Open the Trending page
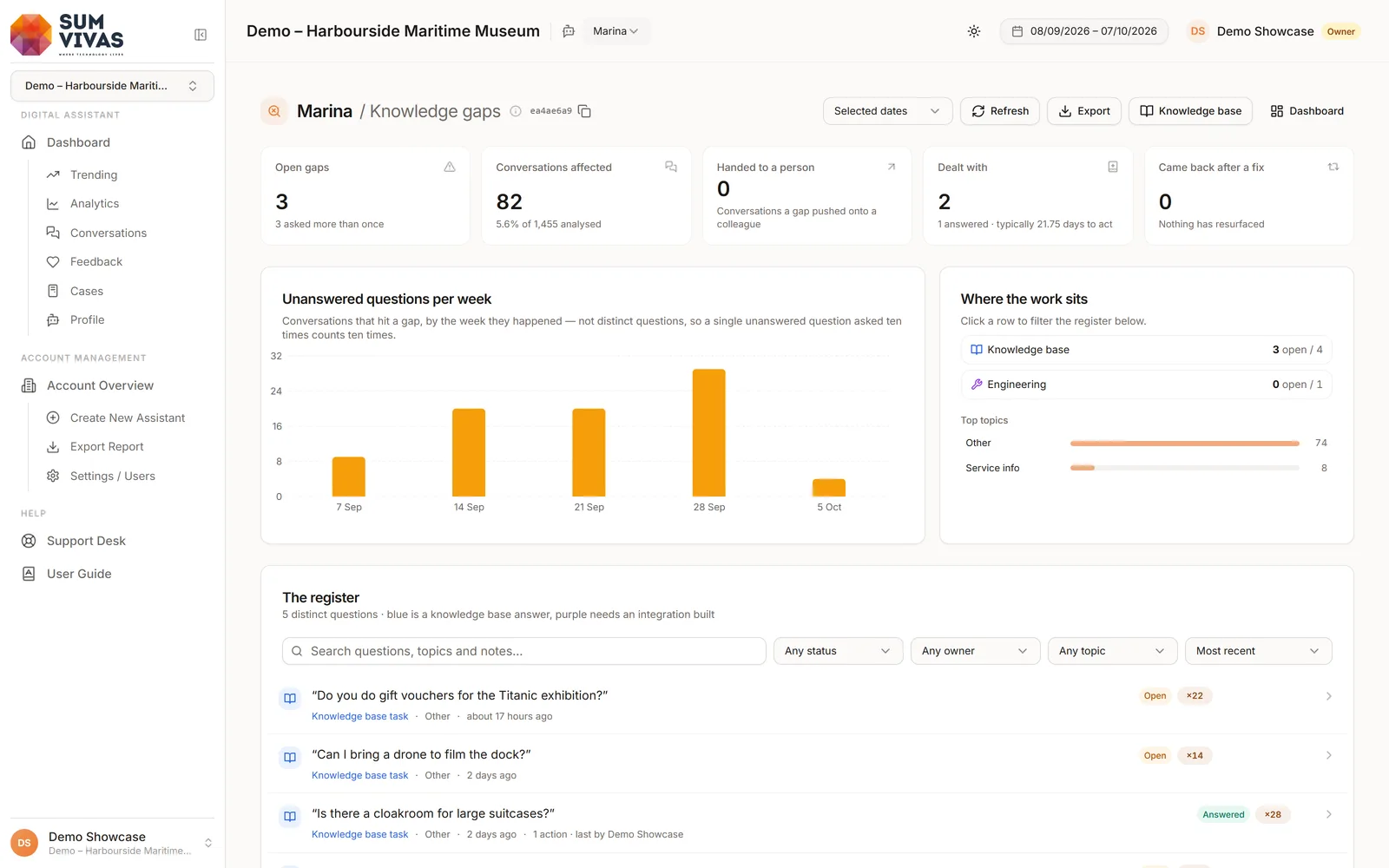The image size is (1389, 868). (x=94, y=174)
